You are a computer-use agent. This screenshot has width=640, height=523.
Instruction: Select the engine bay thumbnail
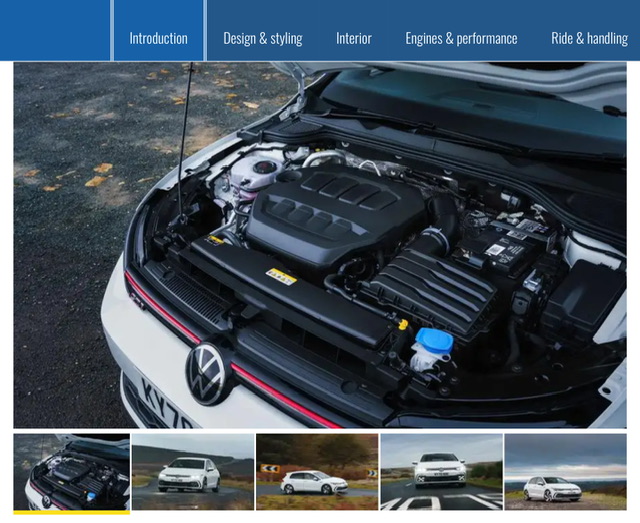tap(71, 472)
